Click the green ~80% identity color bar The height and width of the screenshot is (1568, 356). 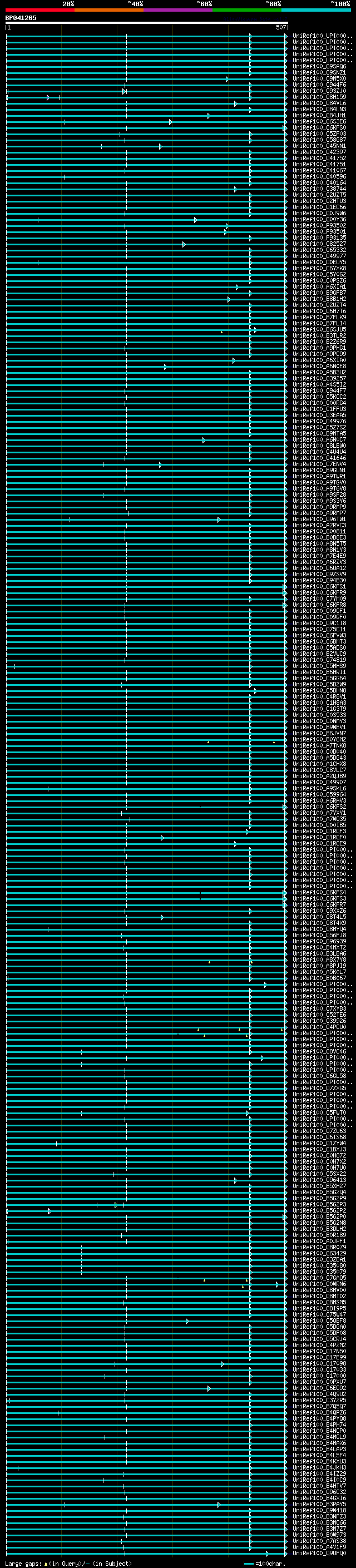tap(247, 10)
